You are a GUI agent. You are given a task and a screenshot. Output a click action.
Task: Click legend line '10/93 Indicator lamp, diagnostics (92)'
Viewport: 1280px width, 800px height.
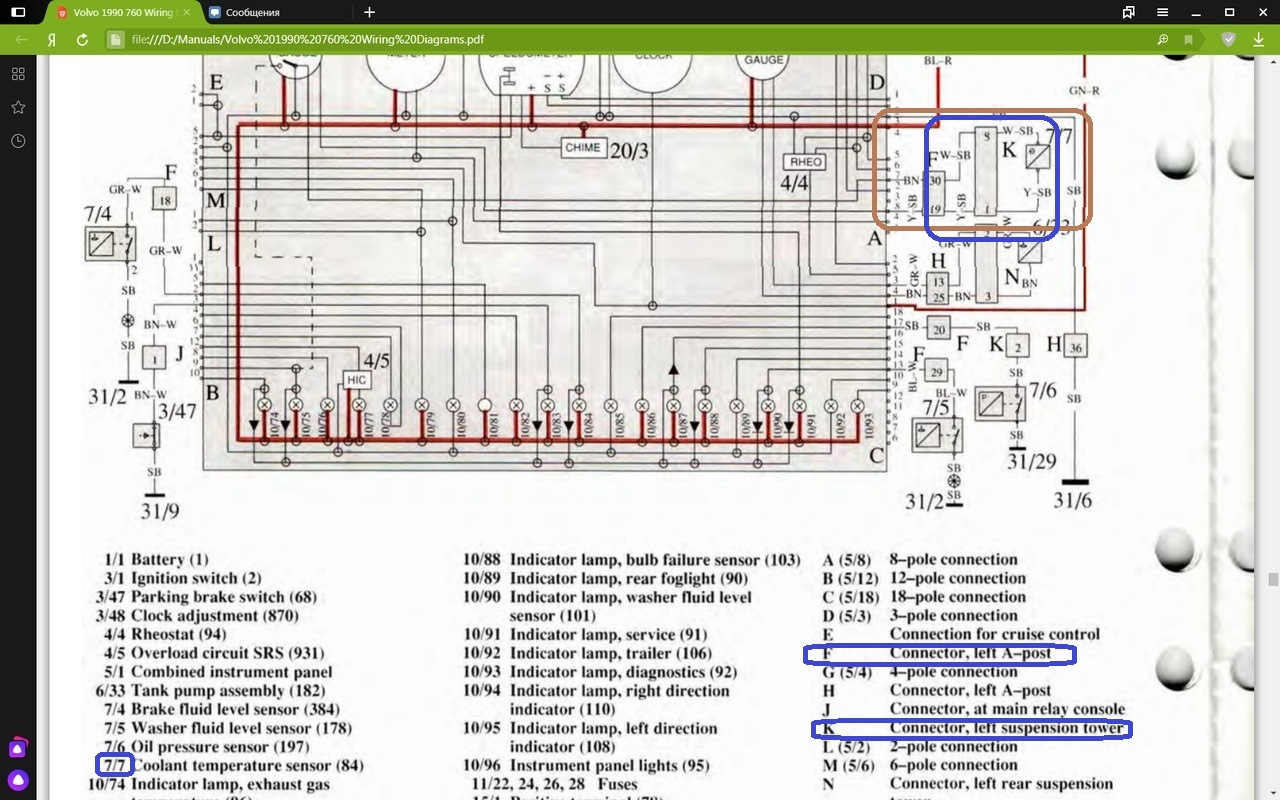pyautogui.click(x=599, y=672)
